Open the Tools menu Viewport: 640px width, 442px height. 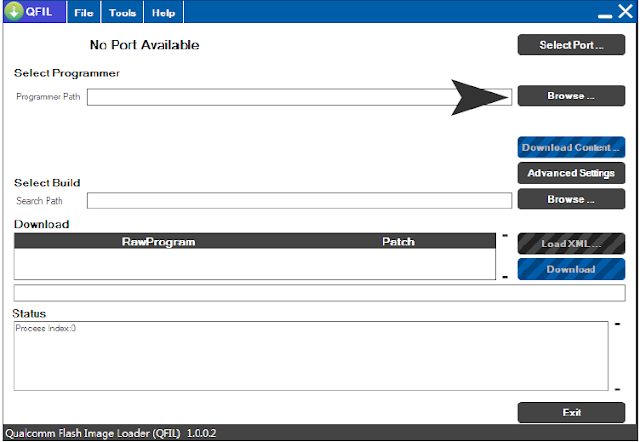pos(124,13)
